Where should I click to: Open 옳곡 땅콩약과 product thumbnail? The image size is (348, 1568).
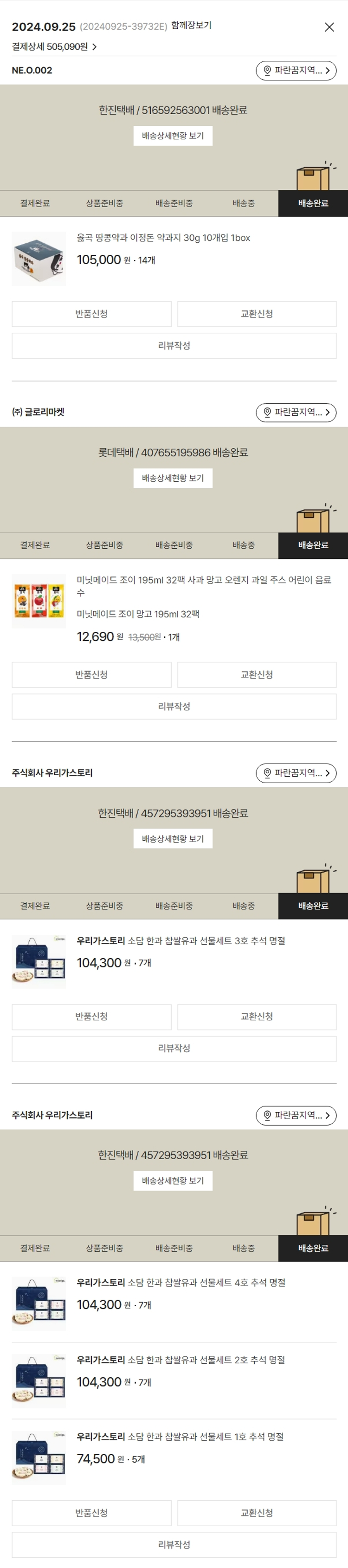pyautogui.click(x=39, y=259)
